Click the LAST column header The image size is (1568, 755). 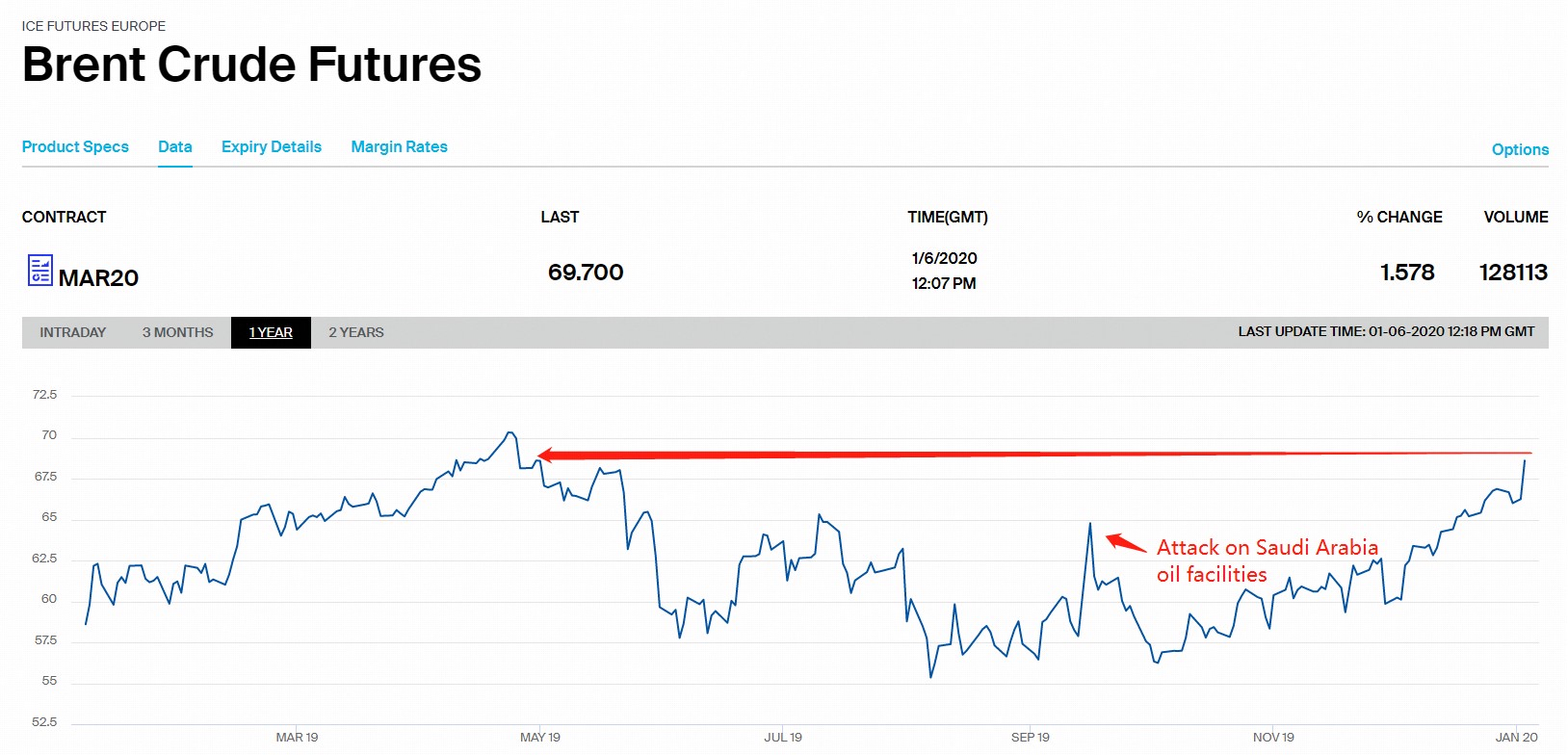[560, 217]
